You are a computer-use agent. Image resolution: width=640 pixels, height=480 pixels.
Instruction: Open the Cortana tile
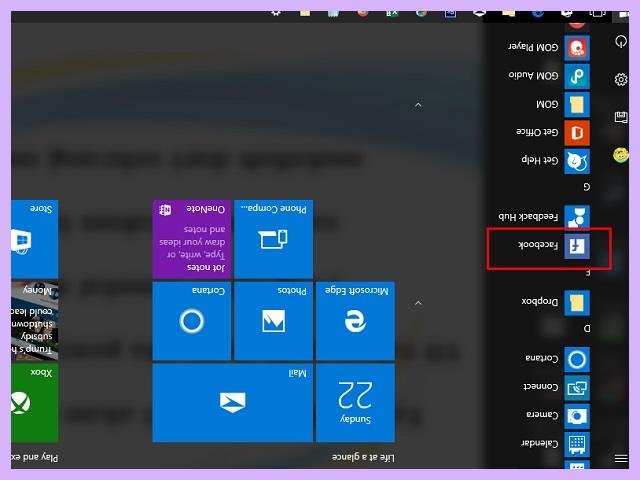click(192, 321)
